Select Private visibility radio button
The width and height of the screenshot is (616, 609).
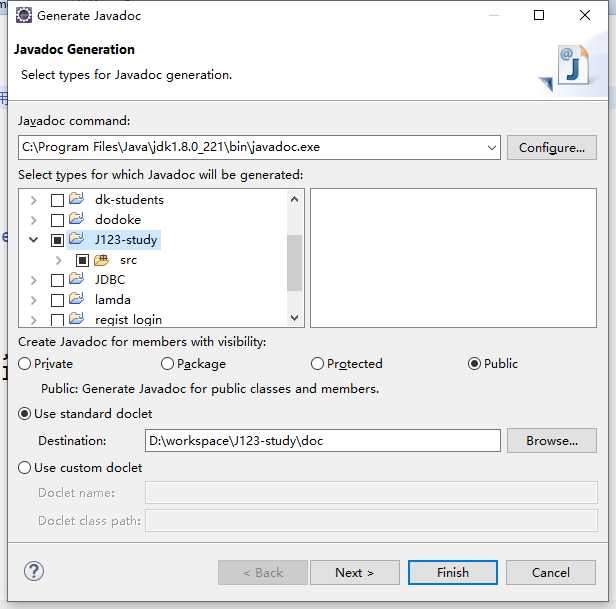click(x=24, y=364)
